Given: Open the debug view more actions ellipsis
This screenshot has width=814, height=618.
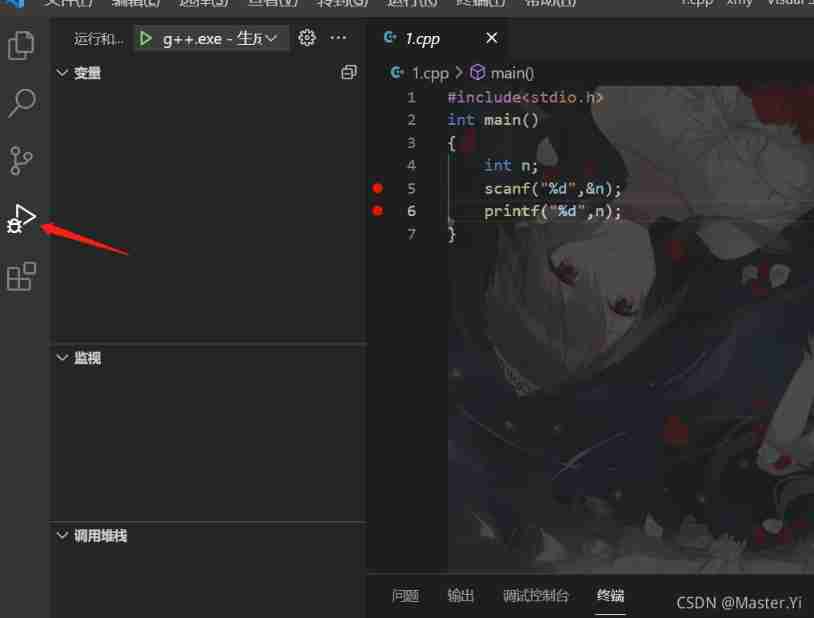Looking at the screenshot, I should click(x=338, y=37).
